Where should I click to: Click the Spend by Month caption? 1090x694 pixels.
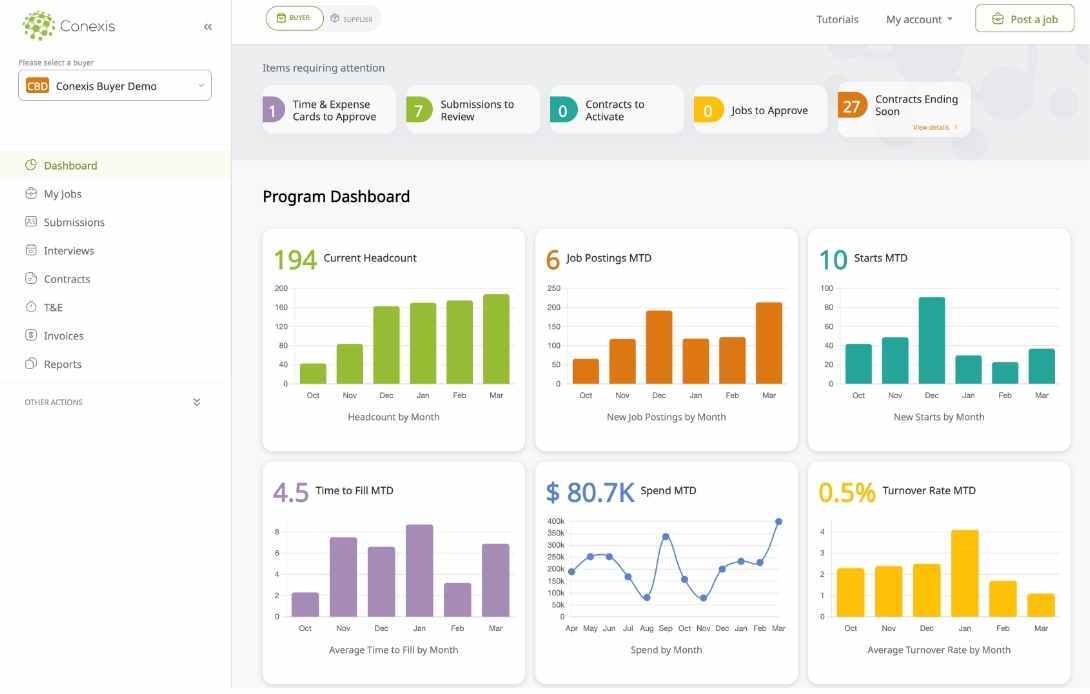pos(666,650)
